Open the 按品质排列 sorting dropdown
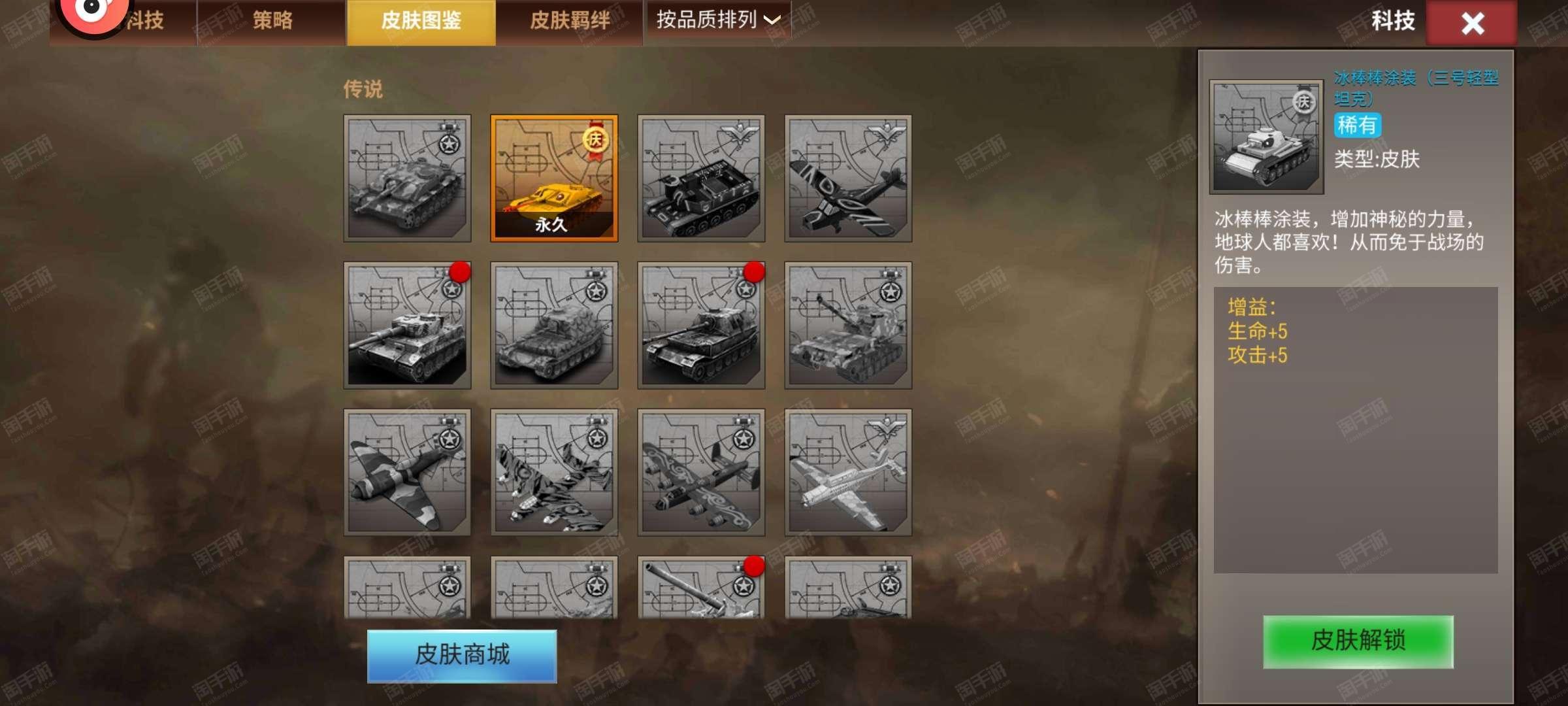1568x706 pixels. 718,20
